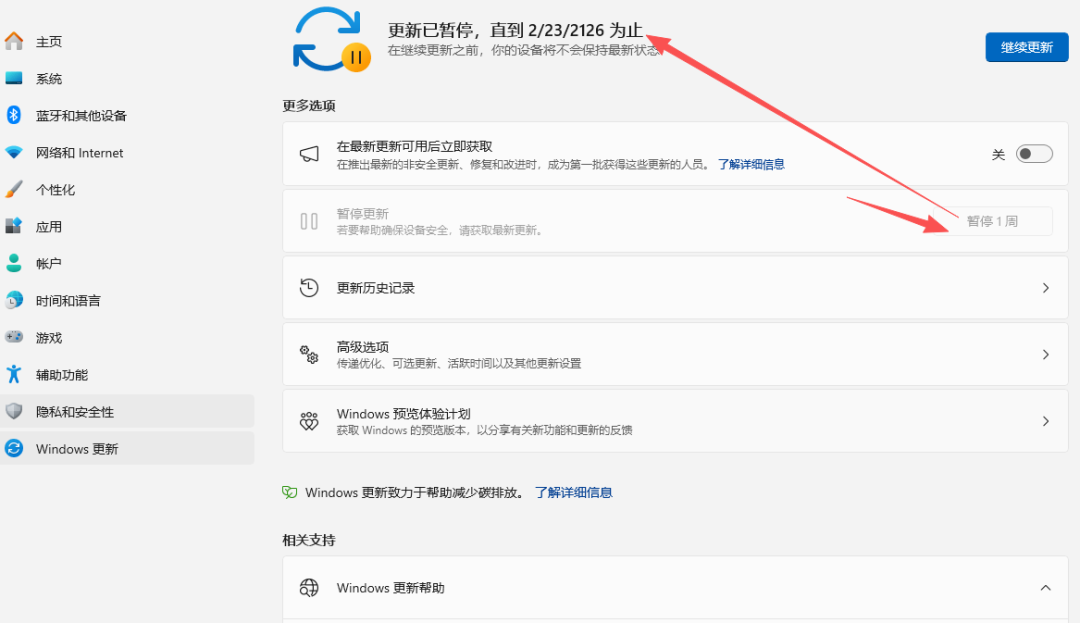Viewport: 1080px width, 623px height.
Task: Open the 暂停 1 周 dropdown
Action: pyautogui.click(x=993, y=221)
